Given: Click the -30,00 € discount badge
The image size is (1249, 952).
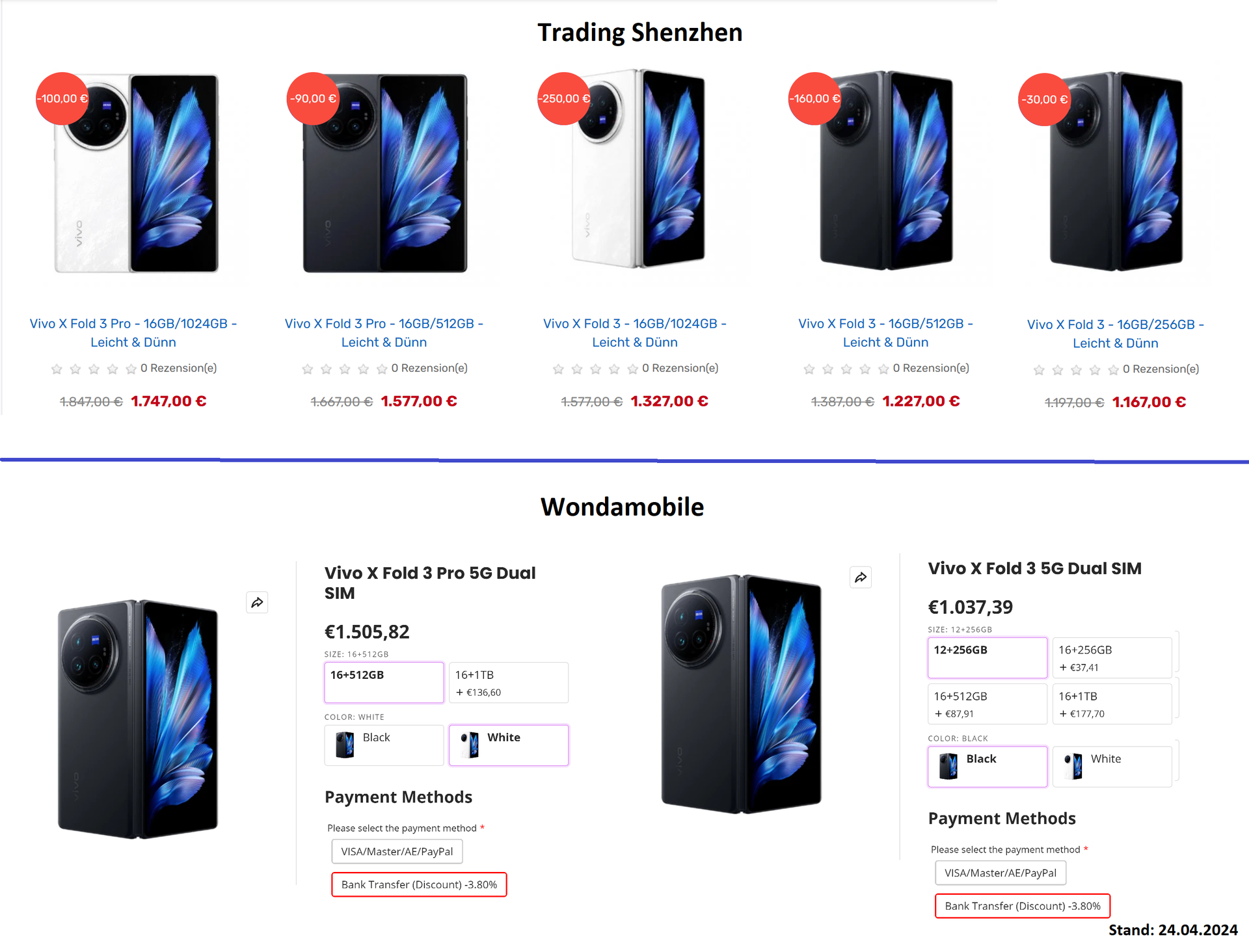Looking at the screenshot, I should tap(1045, 99).
